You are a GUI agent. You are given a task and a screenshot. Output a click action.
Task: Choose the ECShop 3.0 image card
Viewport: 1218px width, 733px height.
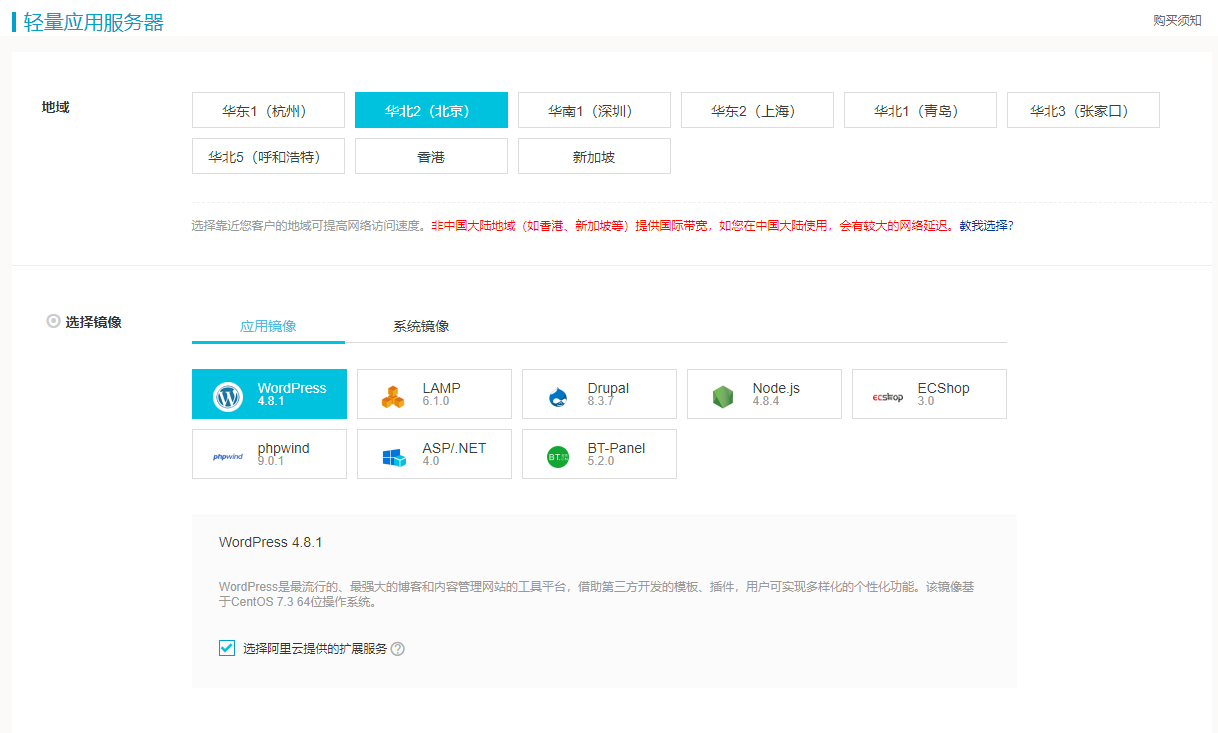(929, 394)
